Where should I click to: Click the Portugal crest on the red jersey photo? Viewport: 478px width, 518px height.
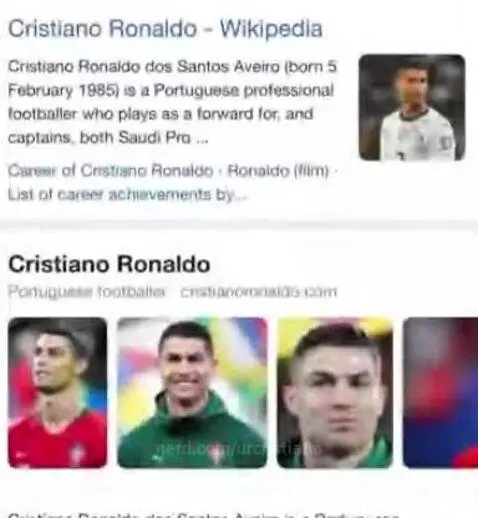click(x=77, y=454)
